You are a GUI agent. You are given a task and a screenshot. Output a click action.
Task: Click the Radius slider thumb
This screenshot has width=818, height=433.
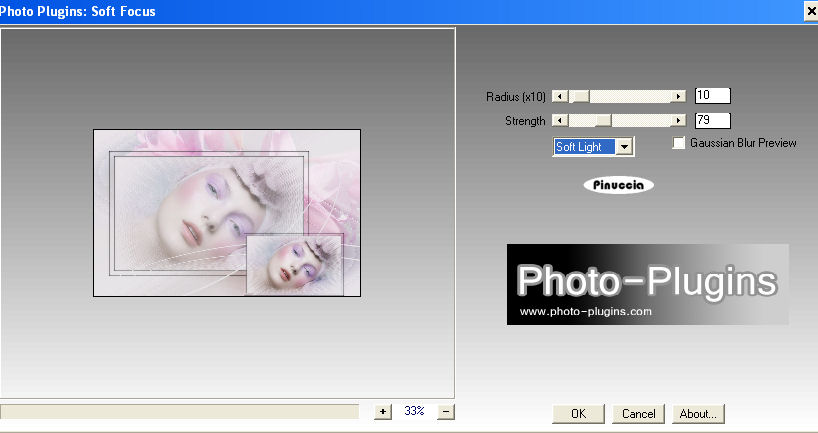pyautogui.click(x=579, y=97)
